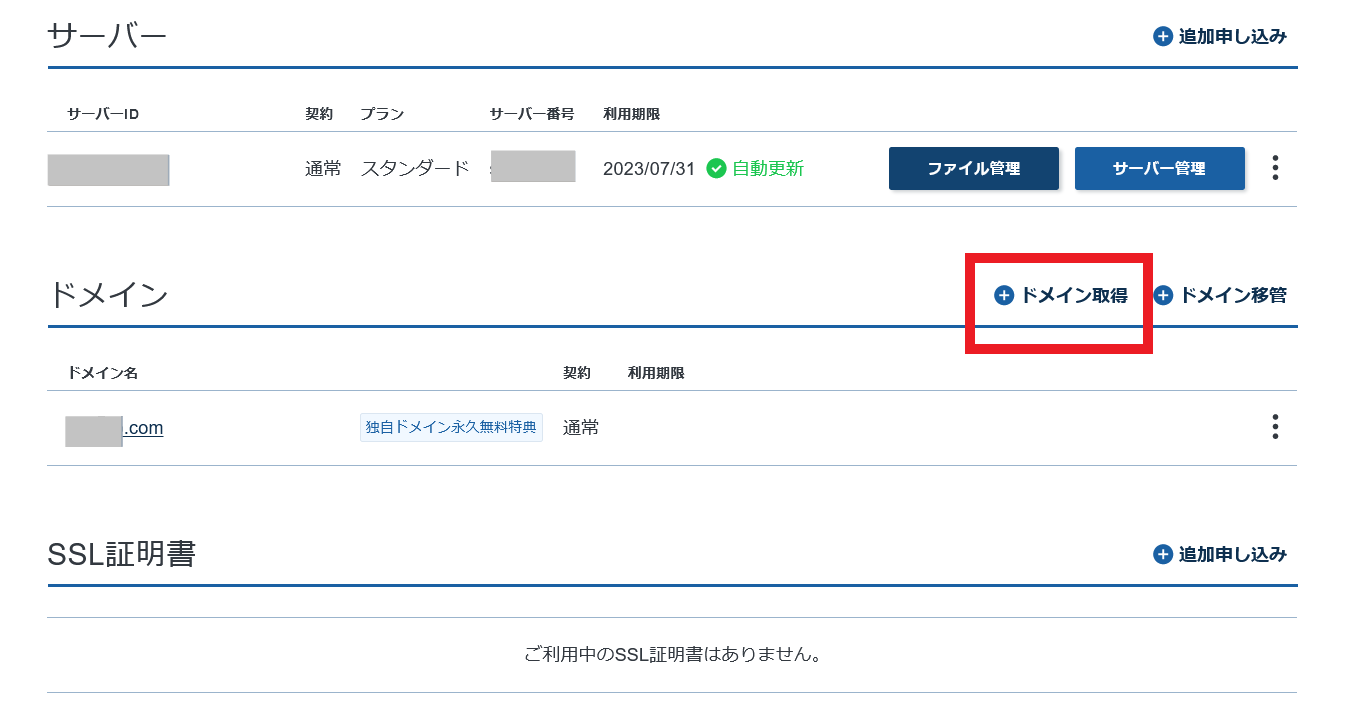Click サーバーID column header

click(103, 114)
